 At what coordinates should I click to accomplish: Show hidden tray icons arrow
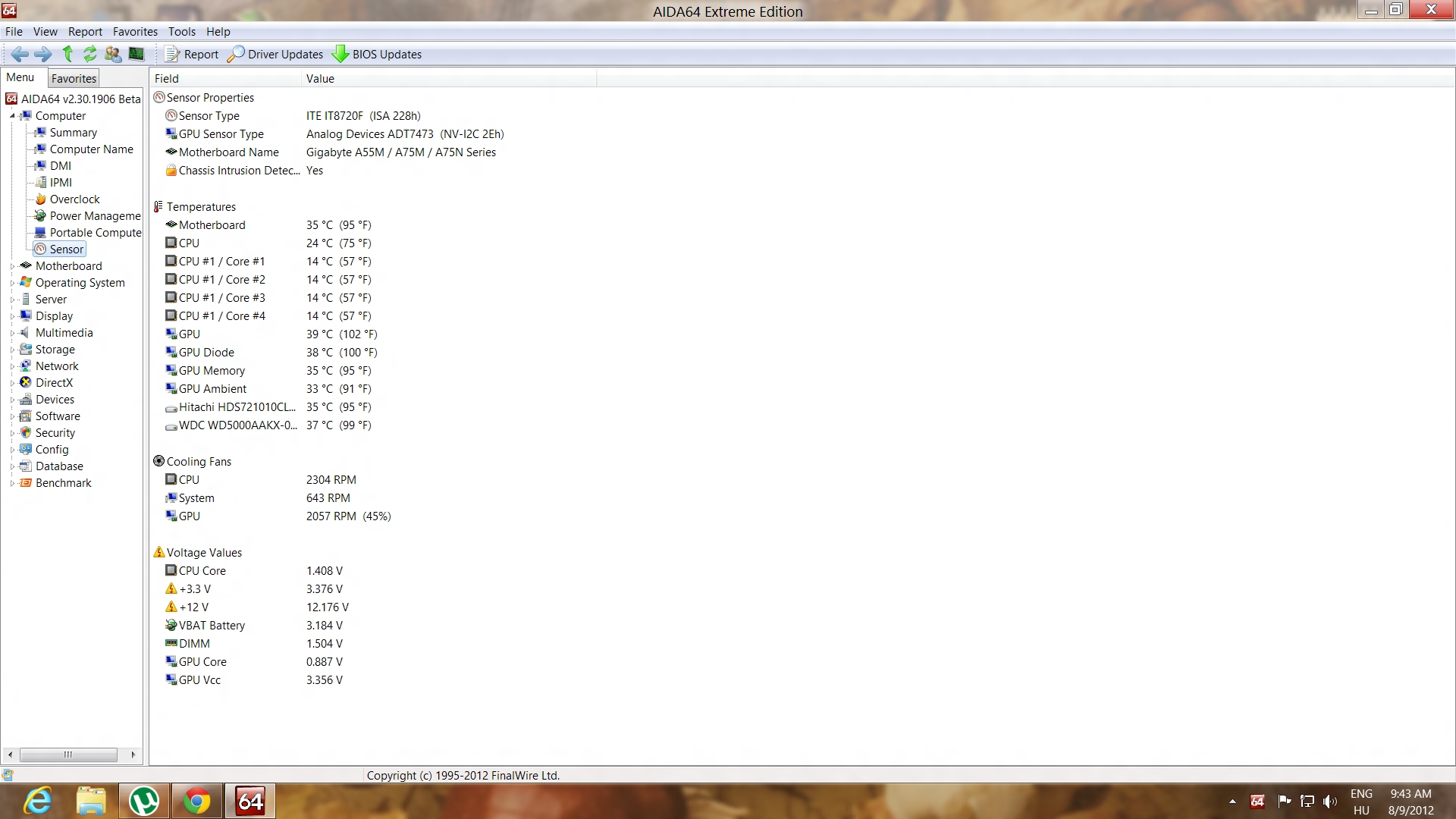pos(1232,802)
